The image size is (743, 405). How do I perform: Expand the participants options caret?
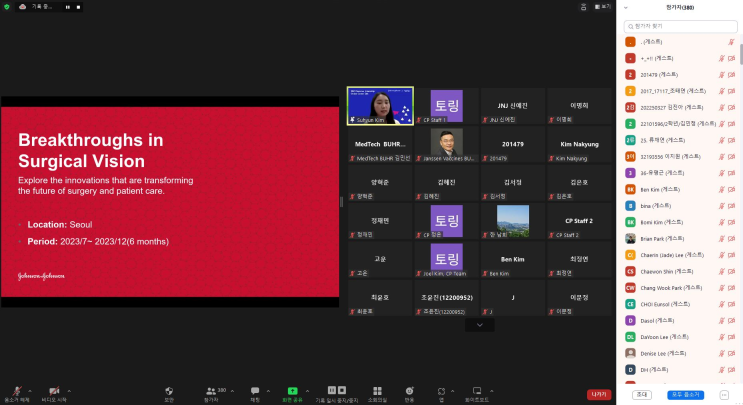[x=232, y=391]
